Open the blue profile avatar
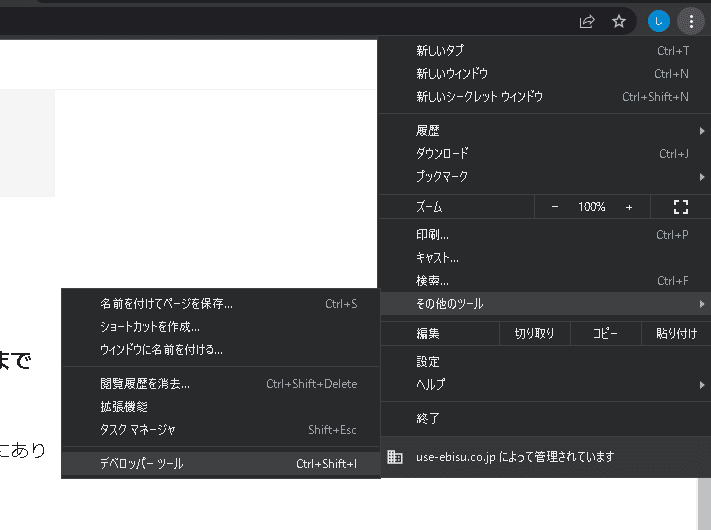 pyautogui.click(x=658, y=21)
